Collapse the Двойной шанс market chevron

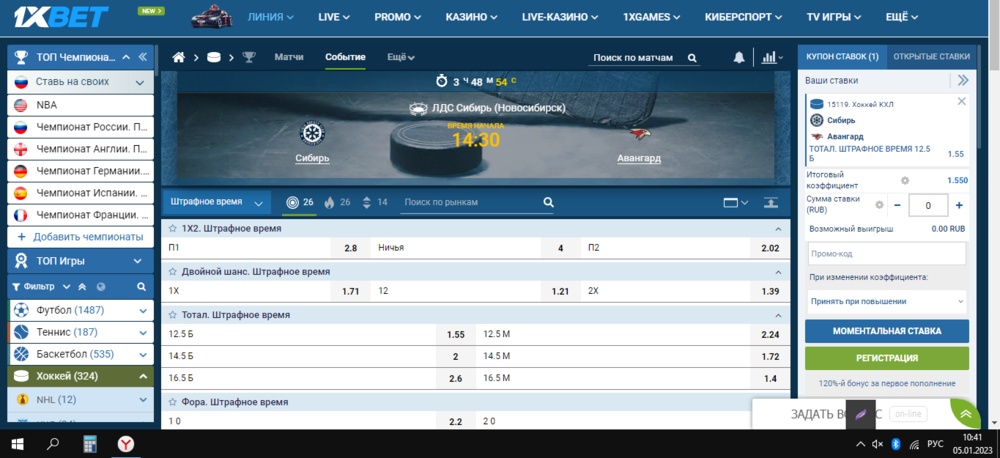tap(777, 272)
